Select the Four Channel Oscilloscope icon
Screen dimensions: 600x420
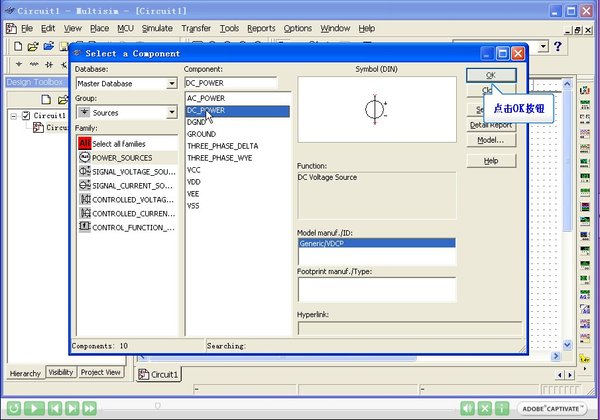click(585, 148)
